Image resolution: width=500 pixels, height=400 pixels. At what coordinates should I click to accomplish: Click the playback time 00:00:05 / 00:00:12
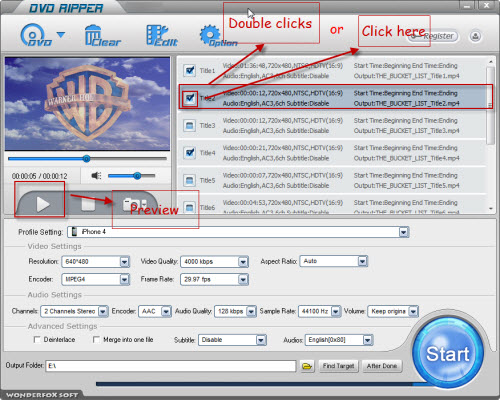point(40,176)
